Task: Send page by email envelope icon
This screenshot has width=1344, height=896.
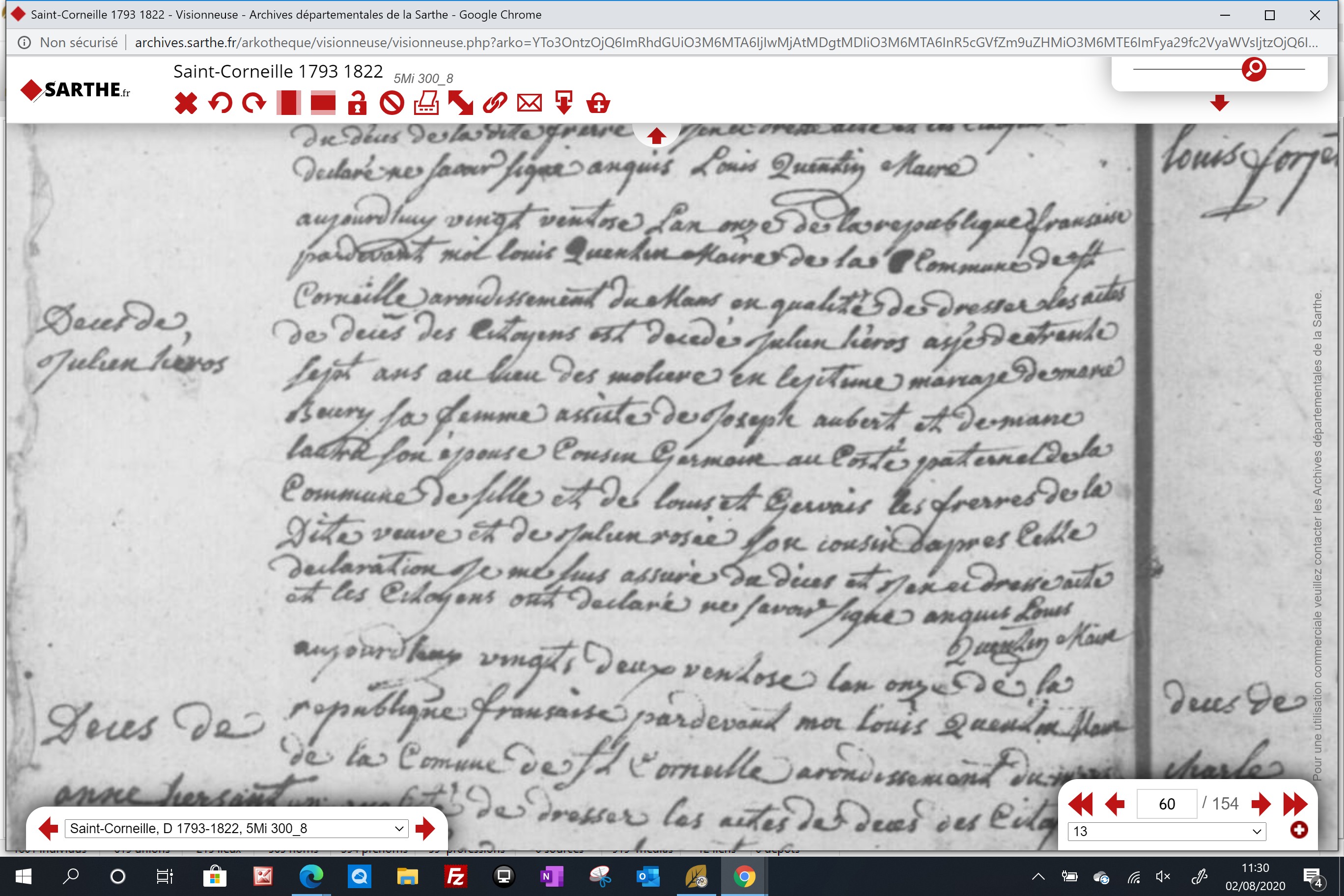Action: 529,104
